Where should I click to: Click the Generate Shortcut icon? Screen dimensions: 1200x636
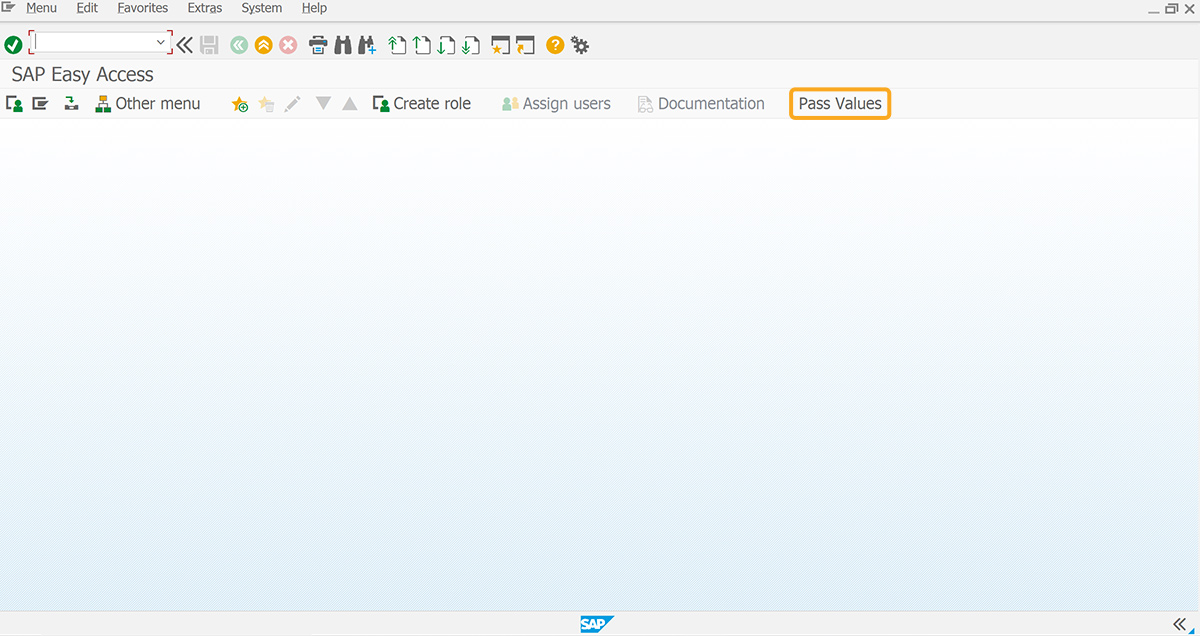point(526,45)
